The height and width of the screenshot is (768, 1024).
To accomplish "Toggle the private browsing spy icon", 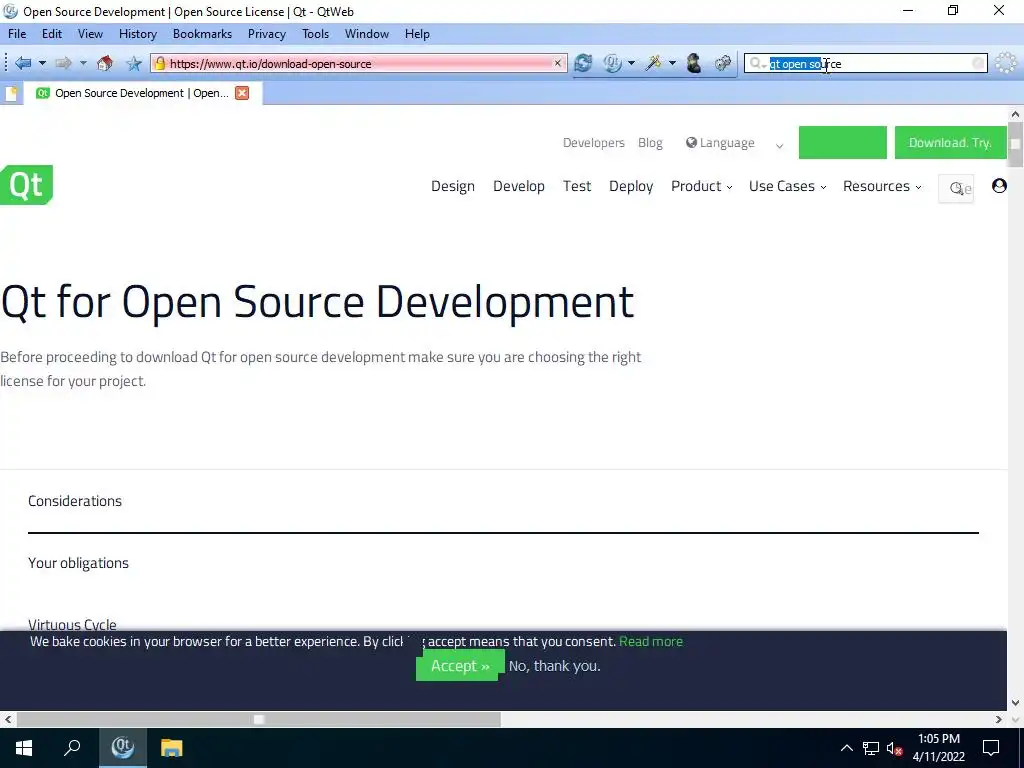I will point(694,63).
